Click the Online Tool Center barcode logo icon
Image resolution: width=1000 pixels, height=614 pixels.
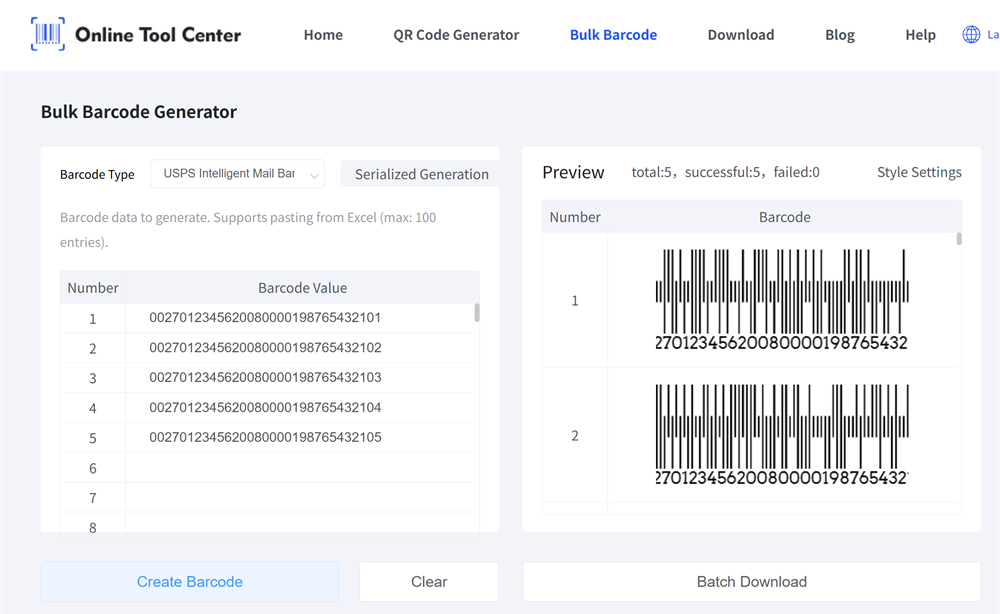(47, 33)
